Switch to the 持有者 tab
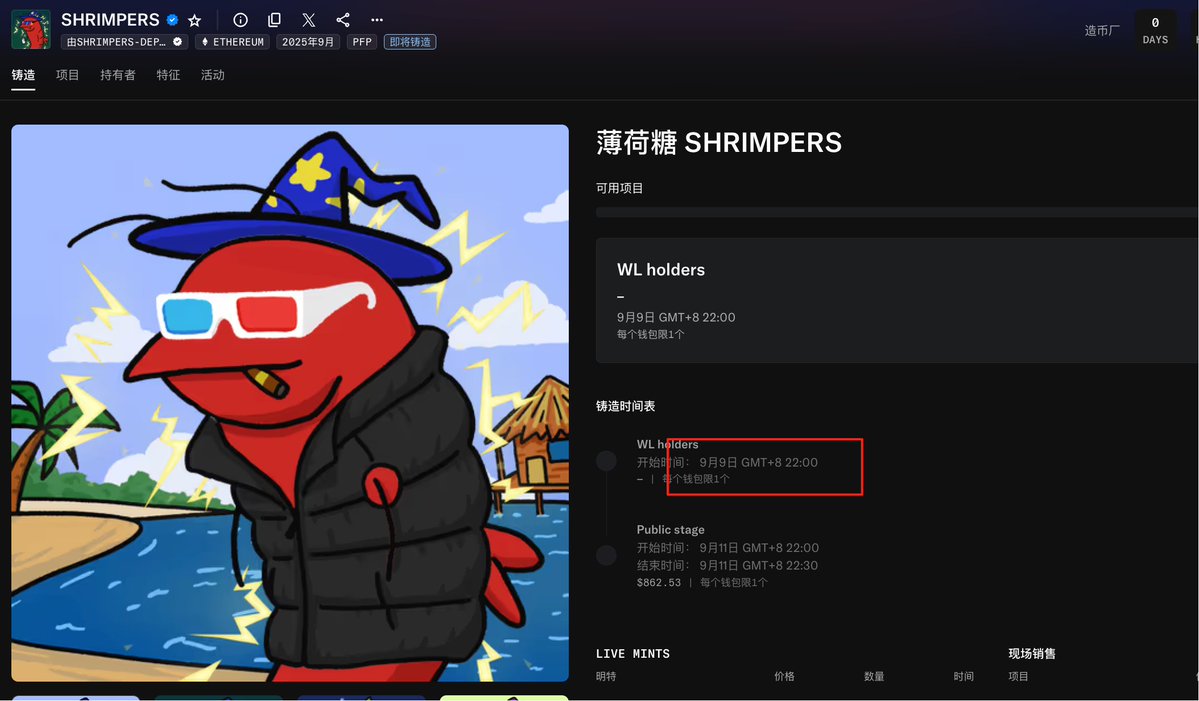 [118, 75]
